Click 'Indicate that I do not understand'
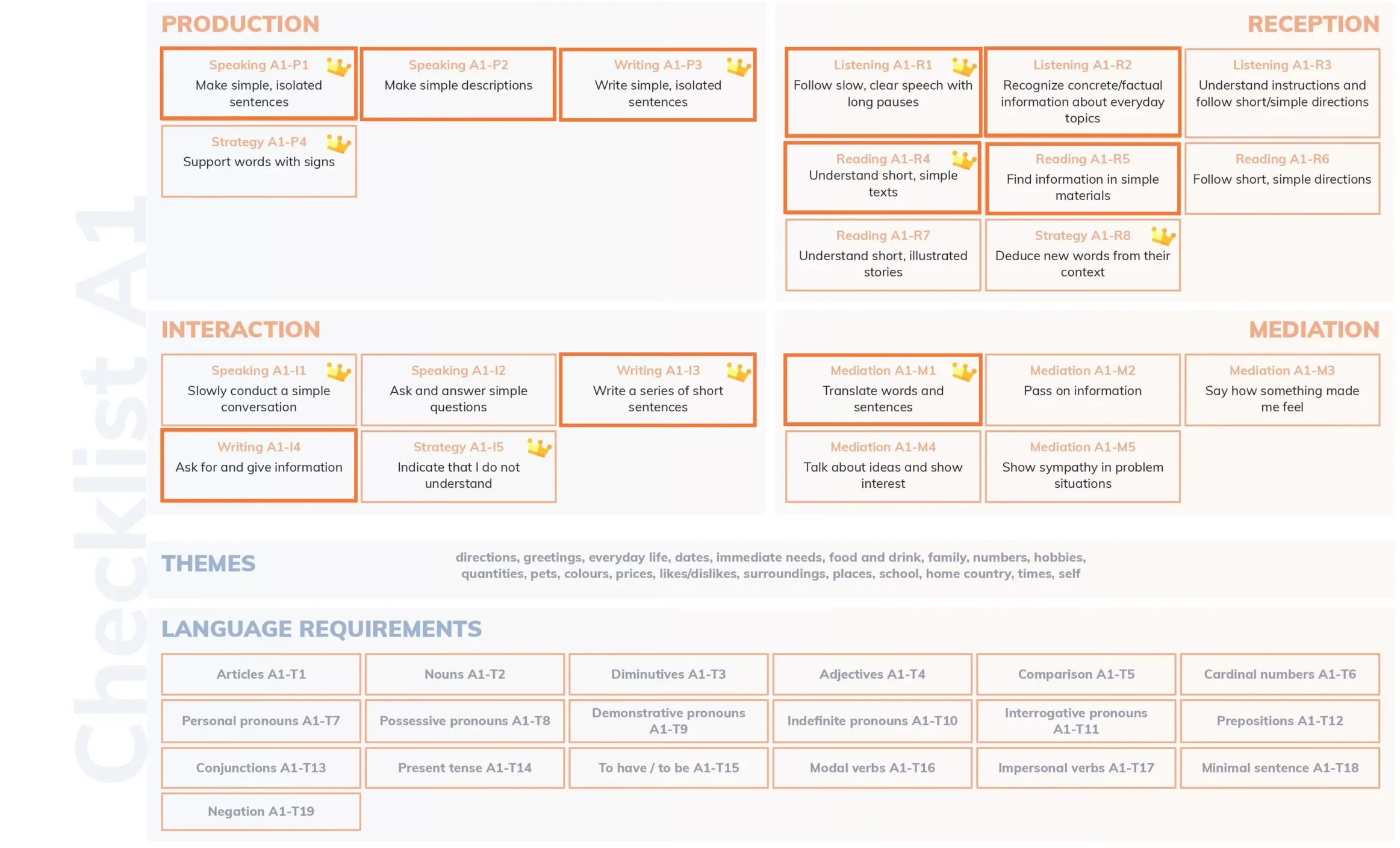The height and width of the screenshot is (848, 1400). tap(458, 475)
